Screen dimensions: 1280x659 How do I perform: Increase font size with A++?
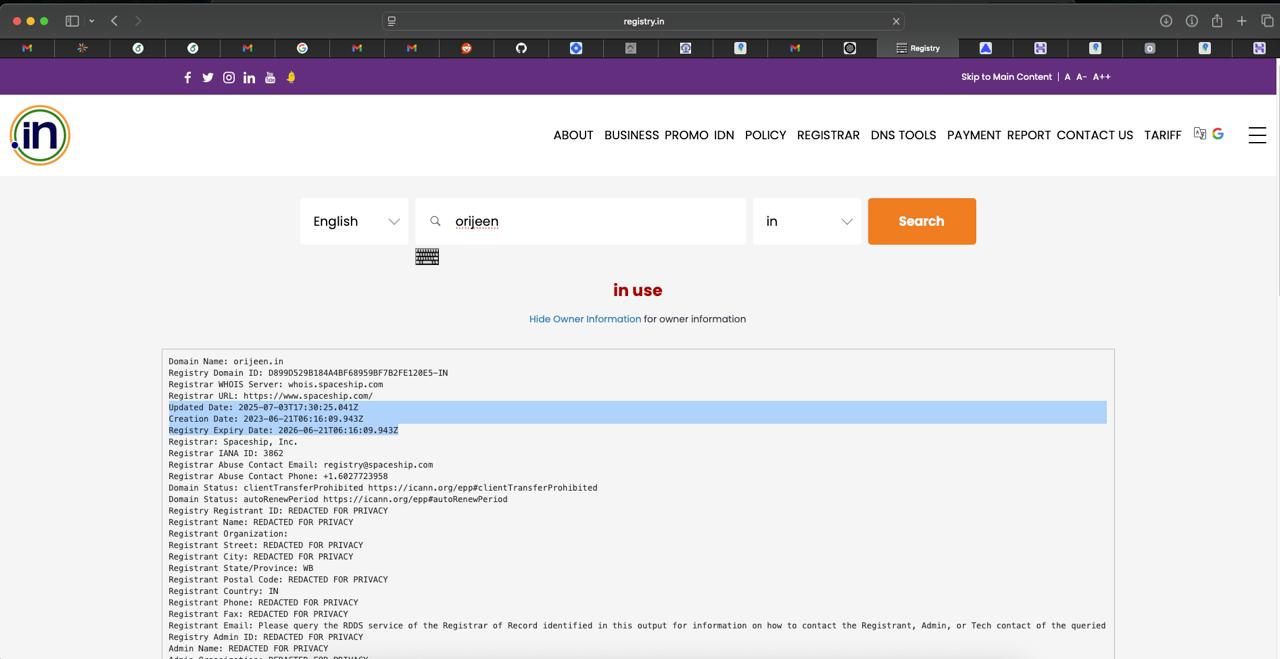[x=1101, y=77]
